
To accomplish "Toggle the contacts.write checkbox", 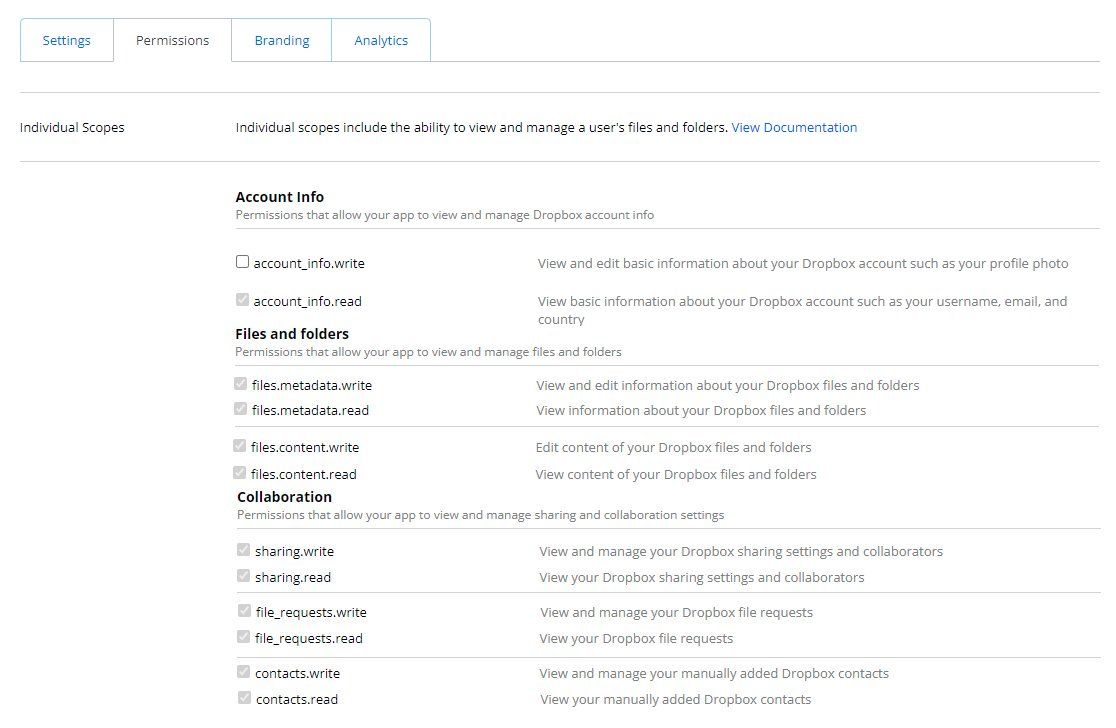I will pyautogui.click(x=244, y=671).
